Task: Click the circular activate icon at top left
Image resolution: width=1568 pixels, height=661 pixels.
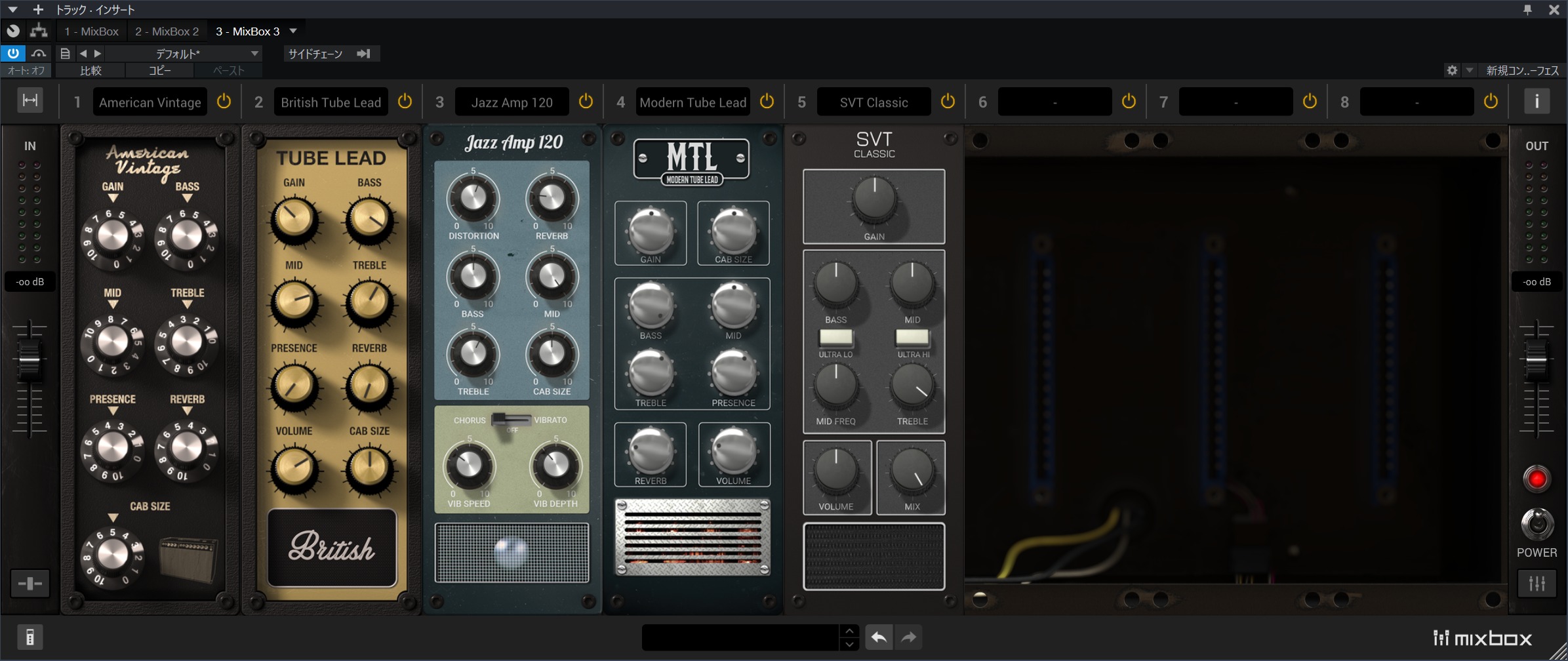Action: [13, 30]
